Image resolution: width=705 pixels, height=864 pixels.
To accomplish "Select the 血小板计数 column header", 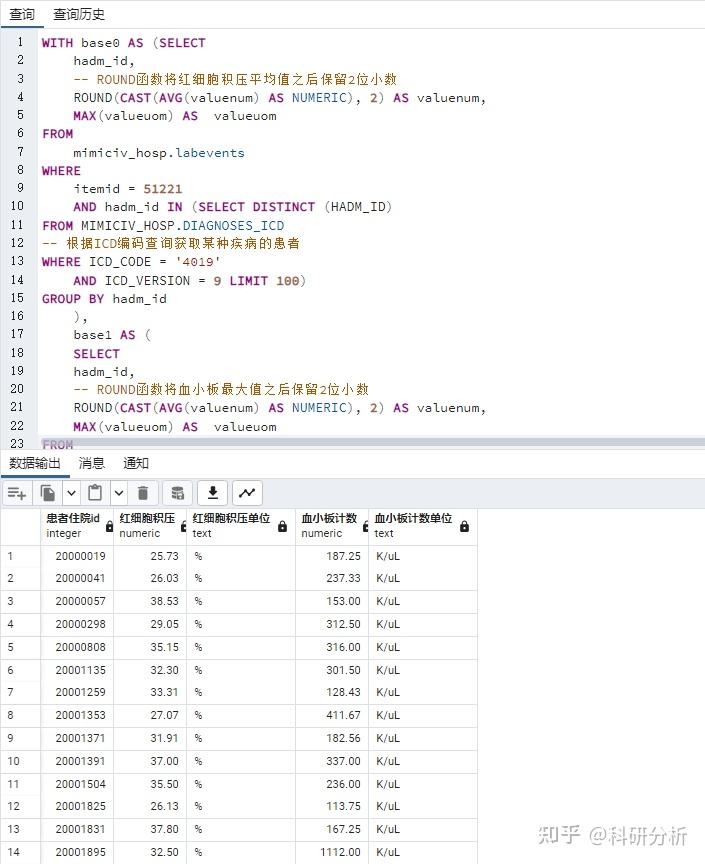I will click(332, 527).
